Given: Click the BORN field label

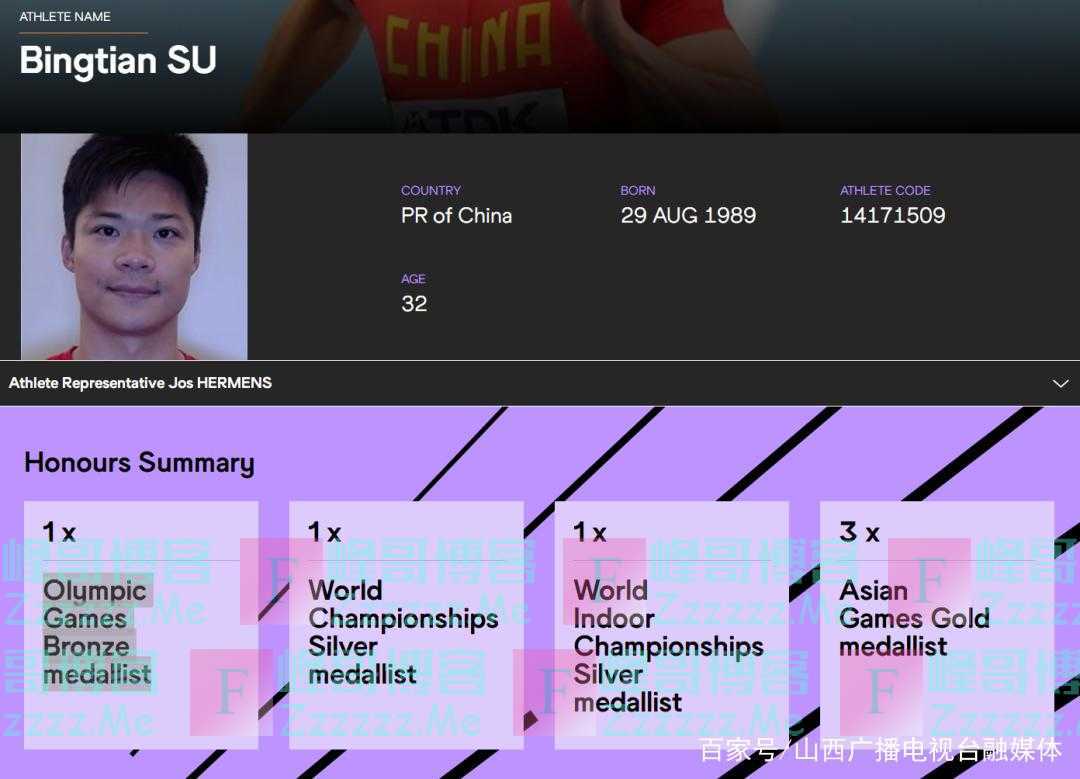Looking at the screenshot, I should point(638,191).
